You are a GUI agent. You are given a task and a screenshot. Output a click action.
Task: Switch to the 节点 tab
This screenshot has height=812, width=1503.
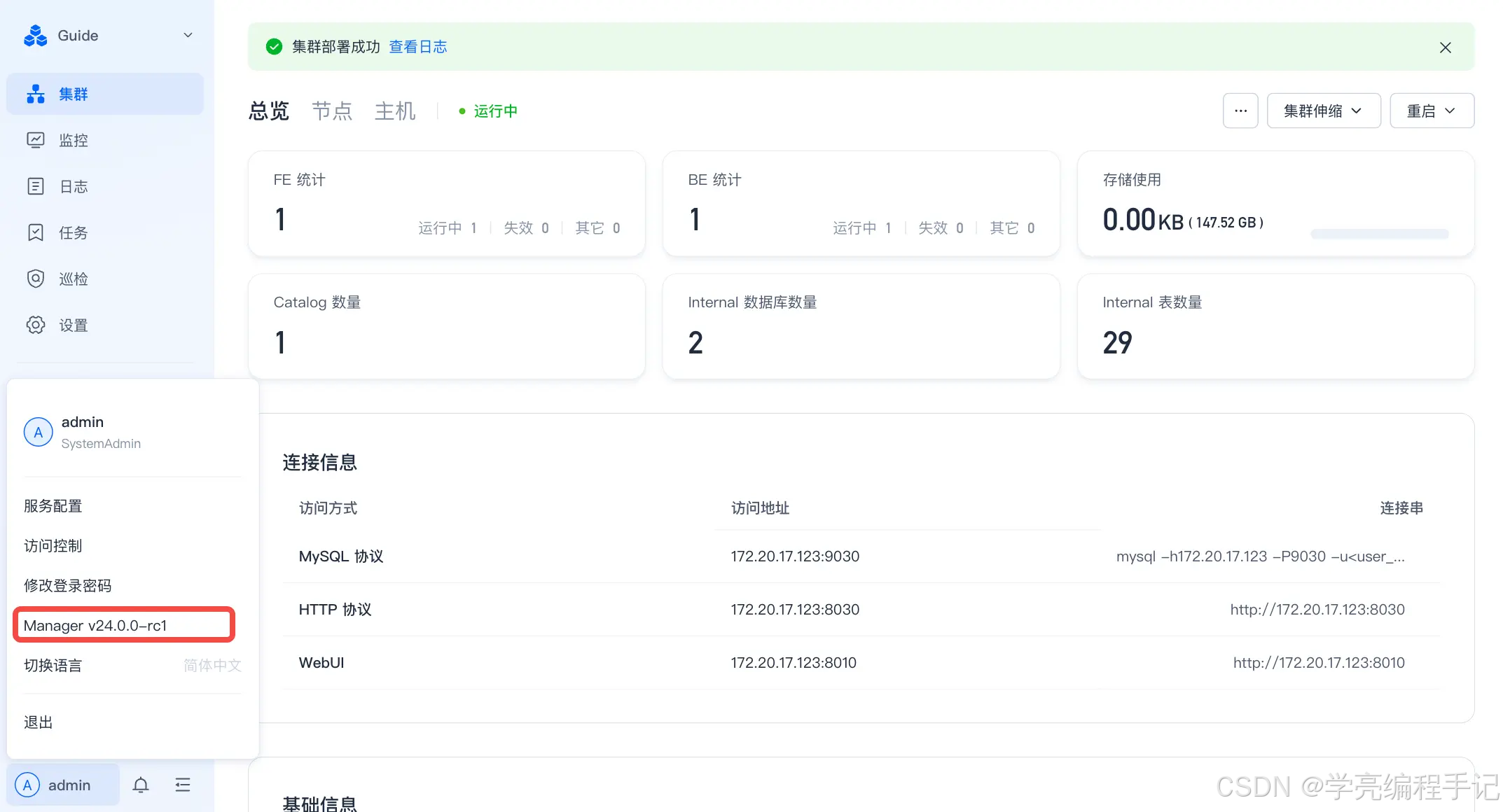[x=332, y=111]
